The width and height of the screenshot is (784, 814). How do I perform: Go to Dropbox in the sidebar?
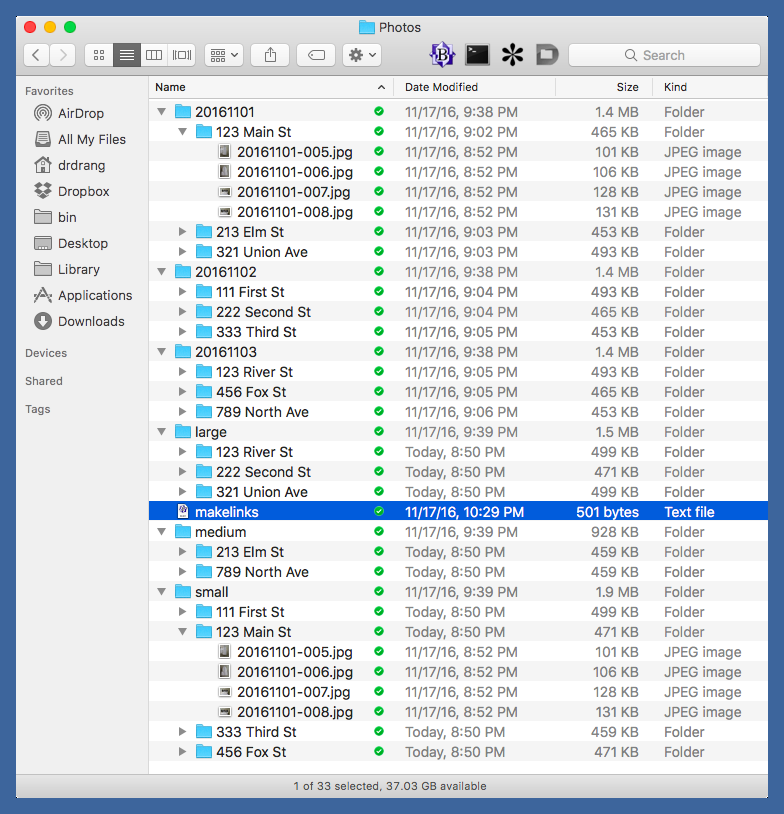[83, 191]
